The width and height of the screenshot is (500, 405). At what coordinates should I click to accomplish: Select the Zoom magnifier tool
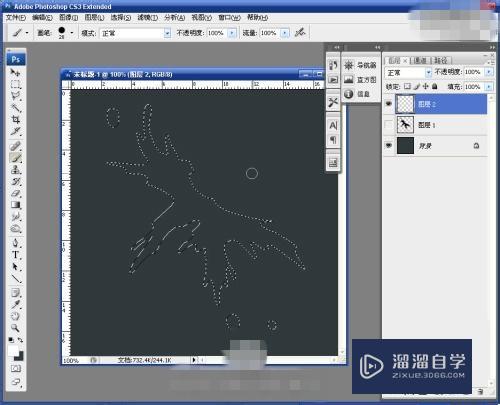click(x=15, y=328)
